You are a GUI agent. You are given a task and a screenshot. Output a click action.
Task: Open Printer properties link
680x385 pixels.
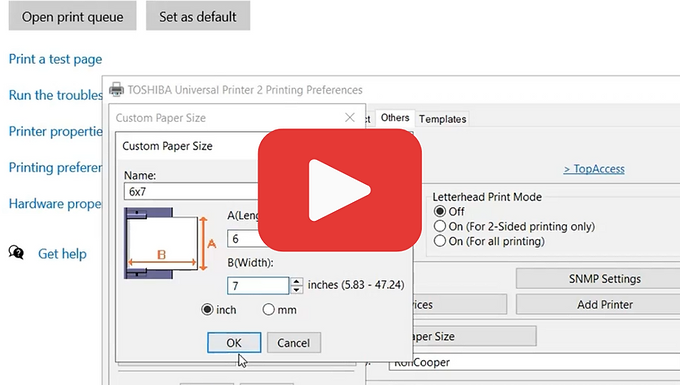point(56,131)
